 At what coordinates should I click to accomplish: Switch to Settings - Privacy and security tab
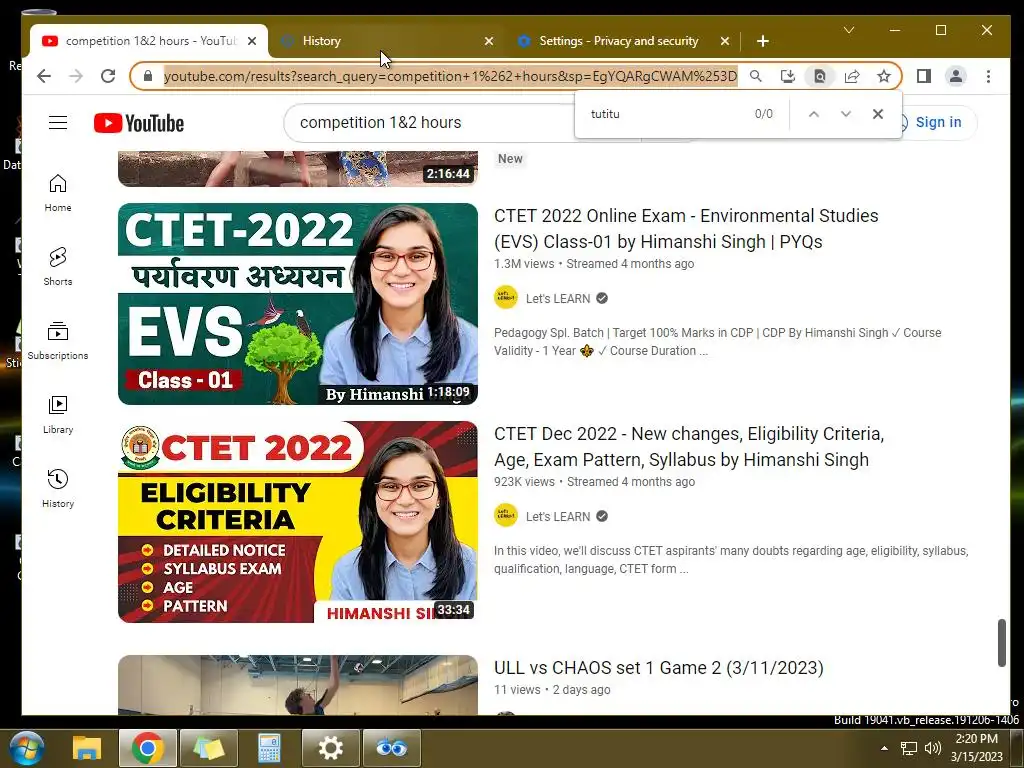618,41
